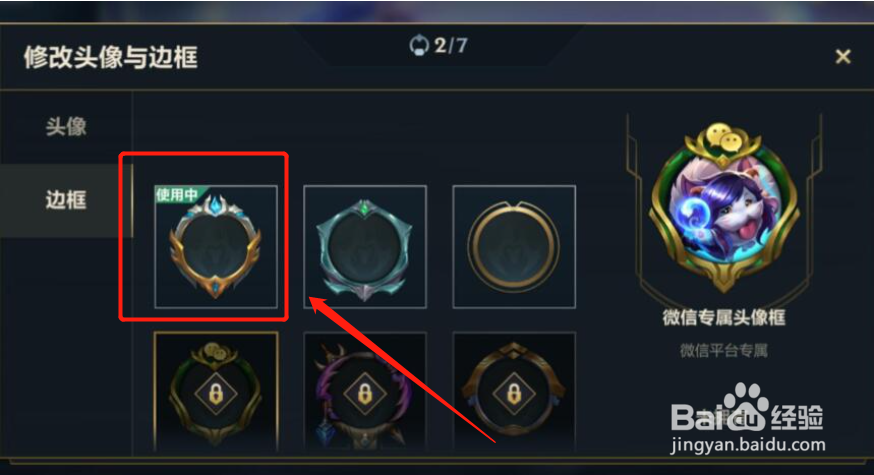This screenshot has width=874, height=475.
Task: Click the padlock icon on the bronze frame
Action: (514, 394)
